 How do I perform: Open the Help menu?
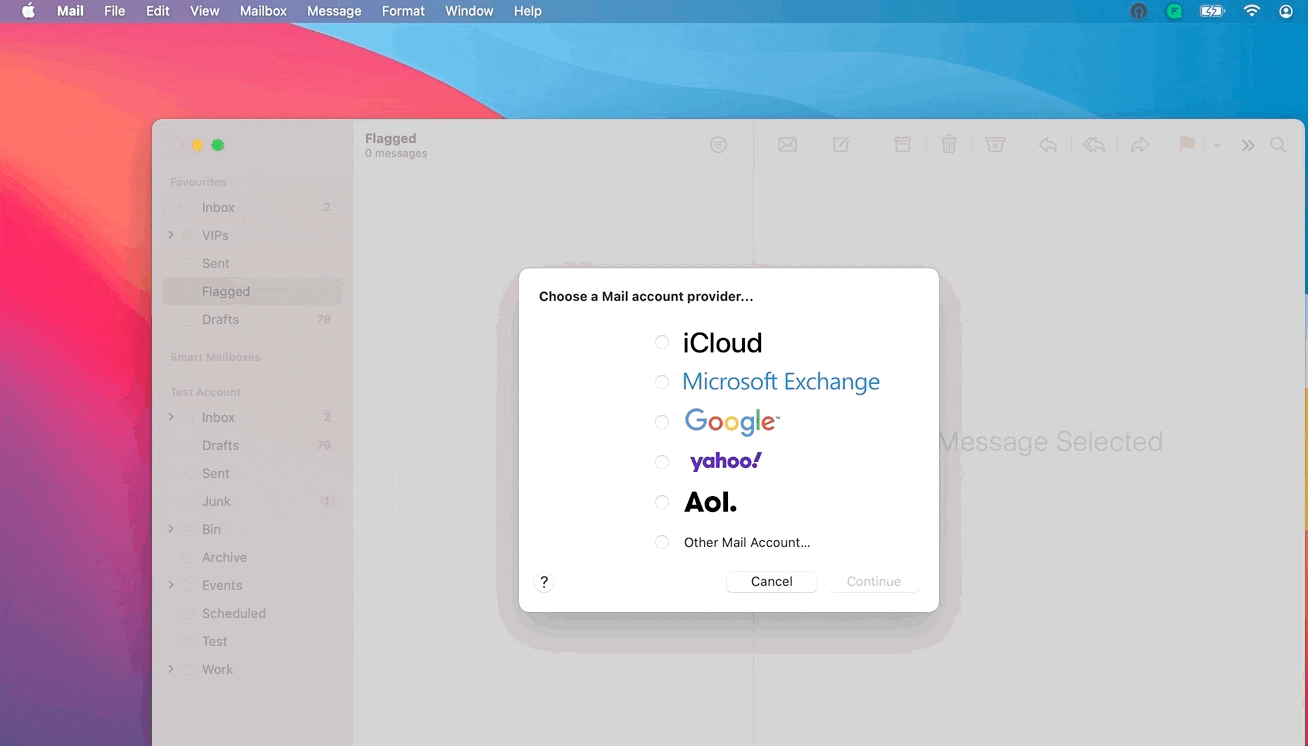(x=527, y=11)
